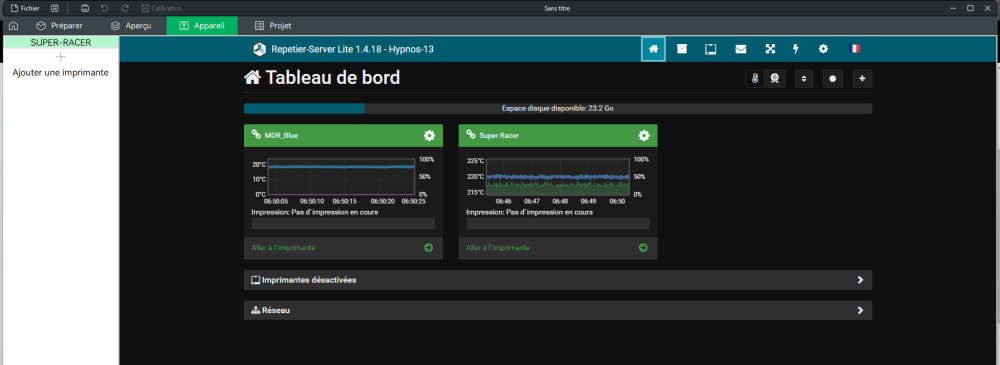The image size is (1000, 365).
Task: Click the link icon beside MDR_Blue
Action: pyautogui.click(x=256, y=135)
